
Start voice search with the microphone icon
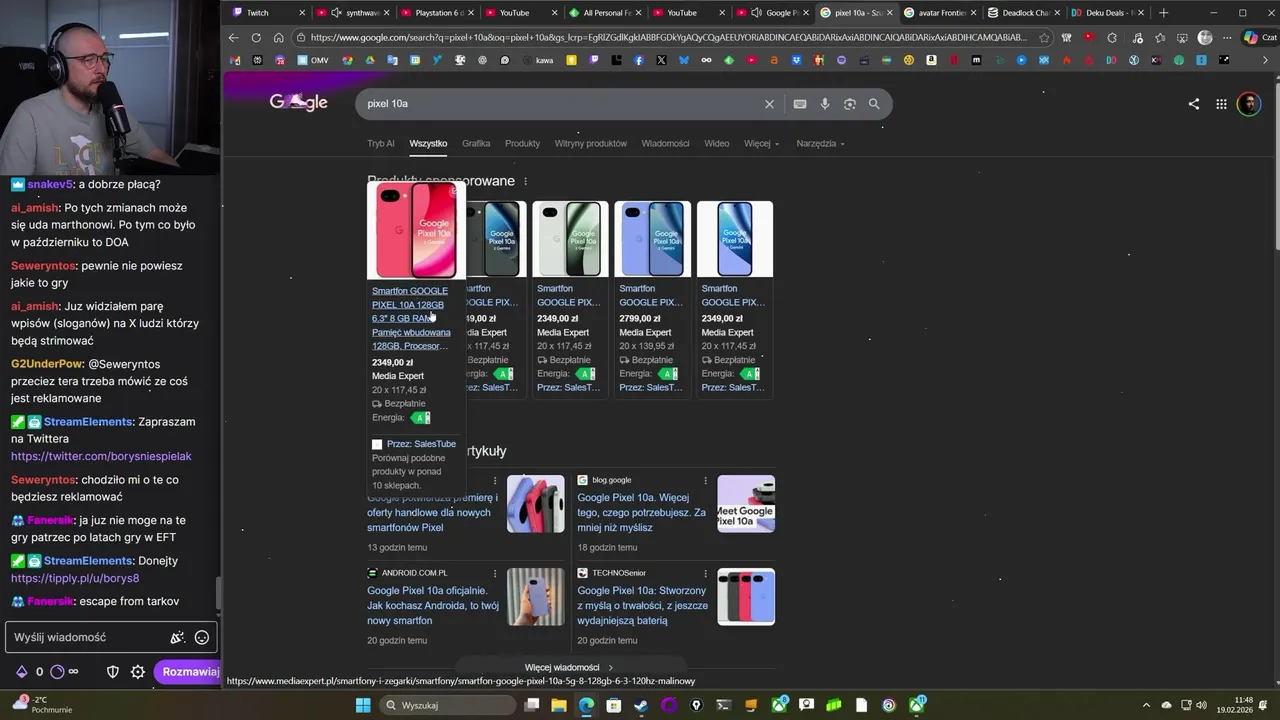pos(825,104)
